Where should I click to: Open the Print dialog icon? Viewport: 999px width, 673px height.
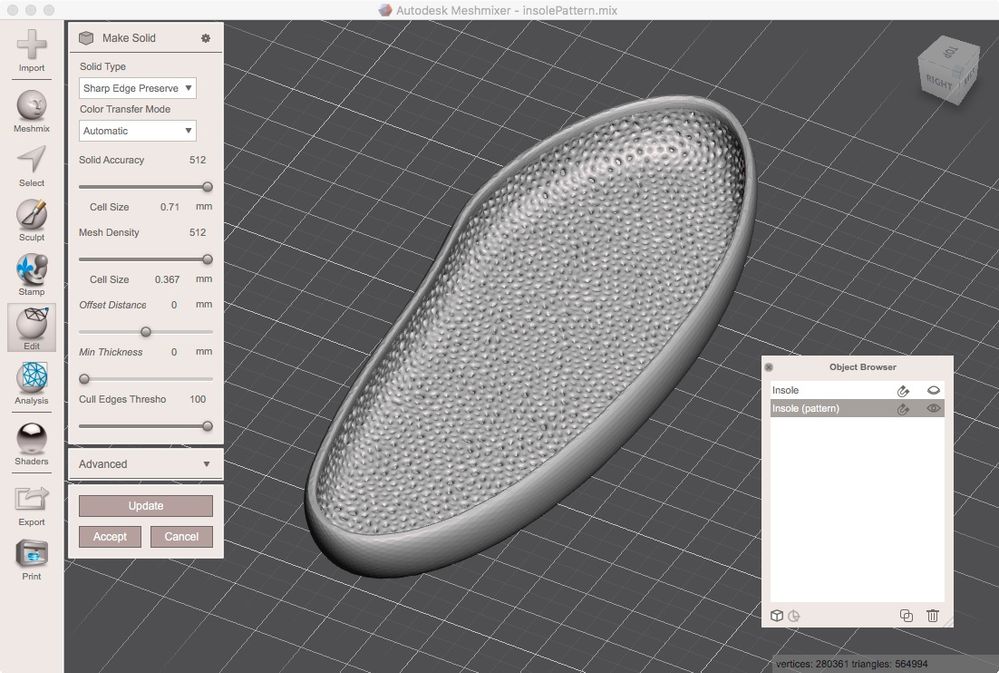31,560
